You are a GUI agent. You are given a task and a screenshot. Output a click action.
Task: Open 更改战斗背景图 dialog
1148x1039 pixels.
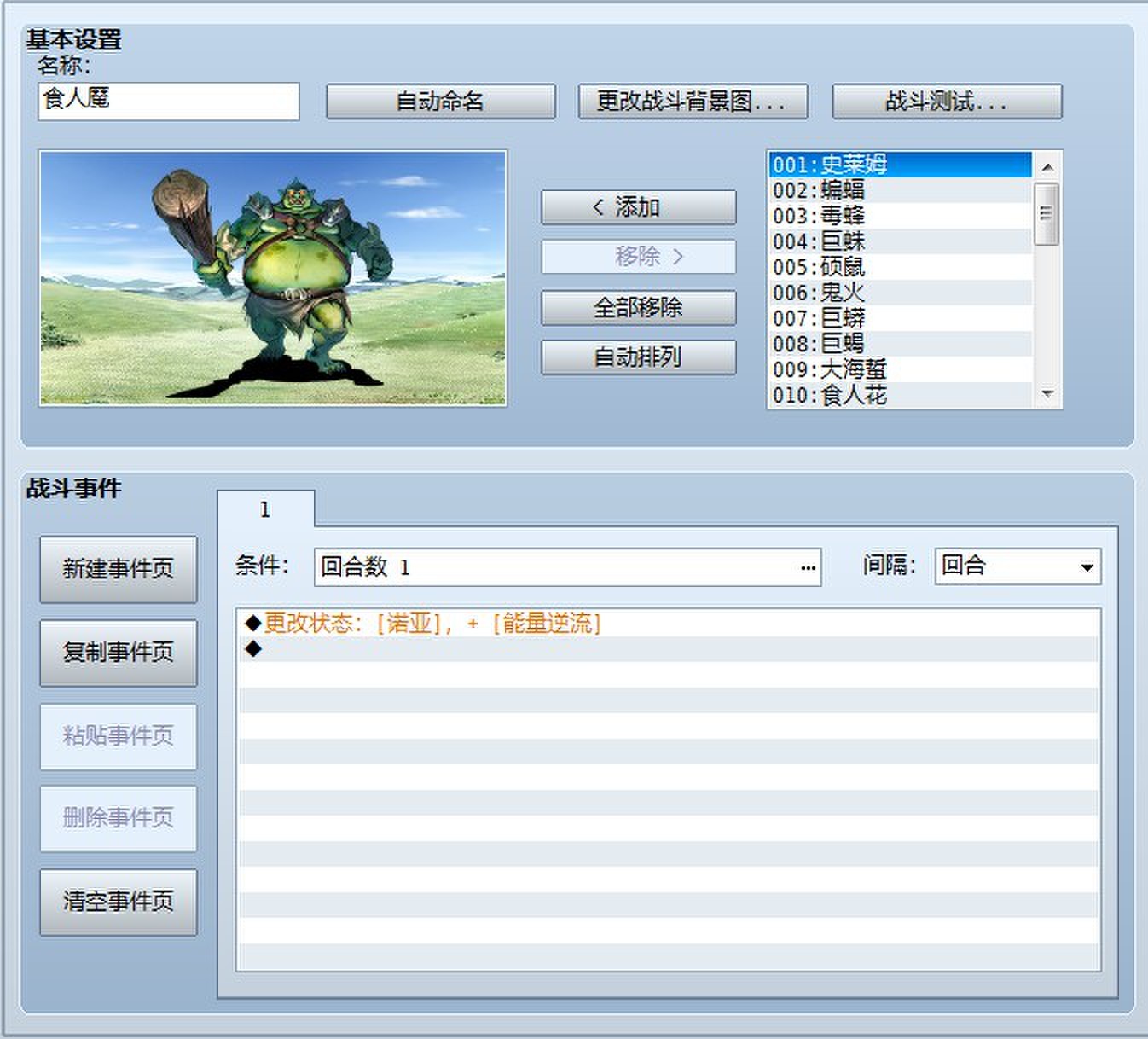pyautogui.click(x=693, y=102)
